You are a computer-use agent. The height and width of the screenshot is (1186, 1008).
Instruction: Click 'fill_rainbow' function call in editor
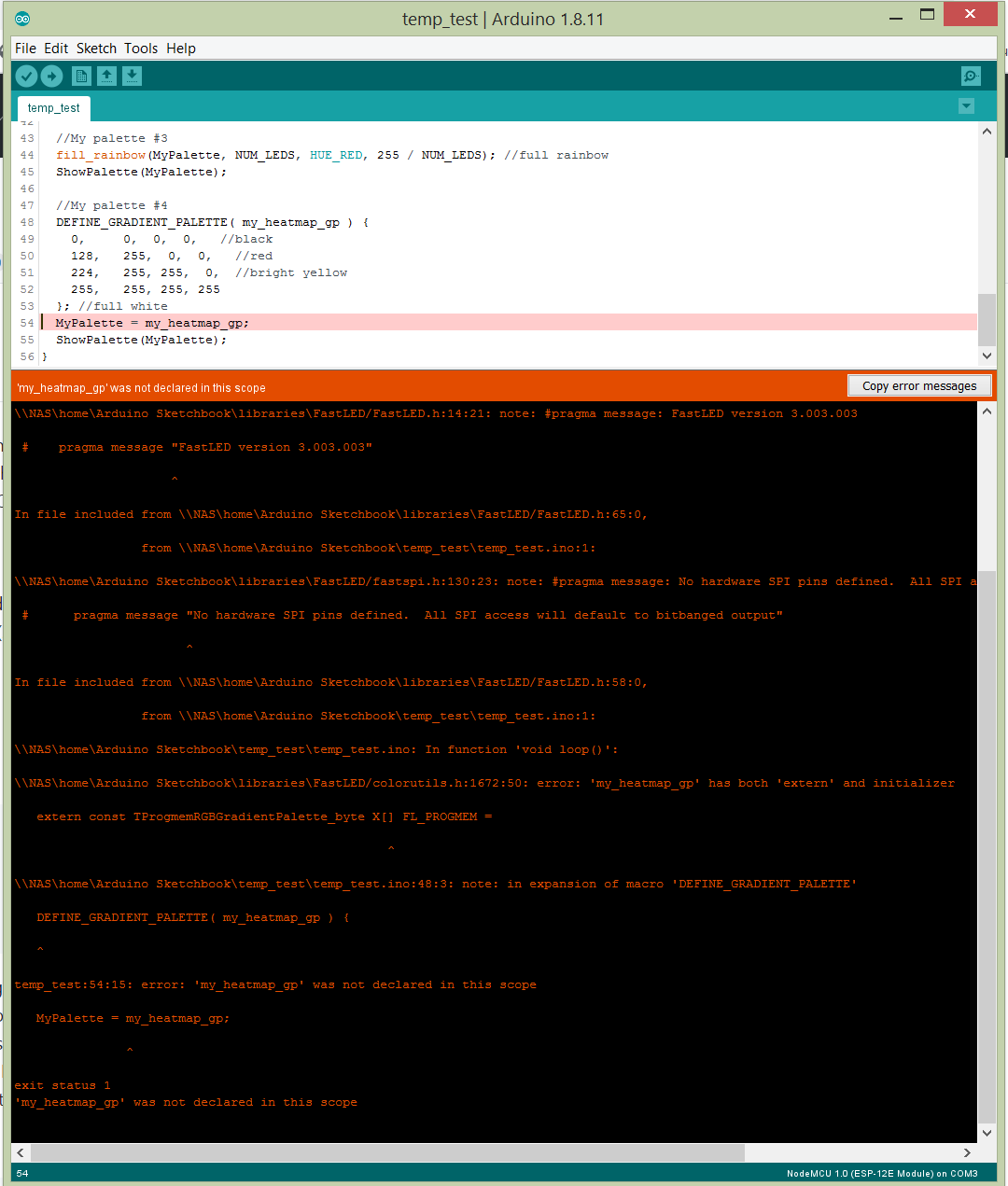tap(101, 155)
